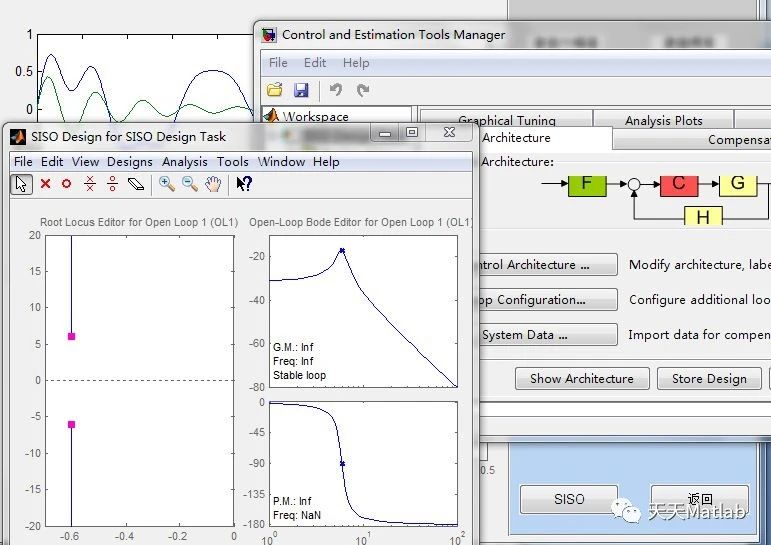The image size is (771, 545).
Task: Select the add real zero (red circle) tool
Action: [x=66, y=184]
